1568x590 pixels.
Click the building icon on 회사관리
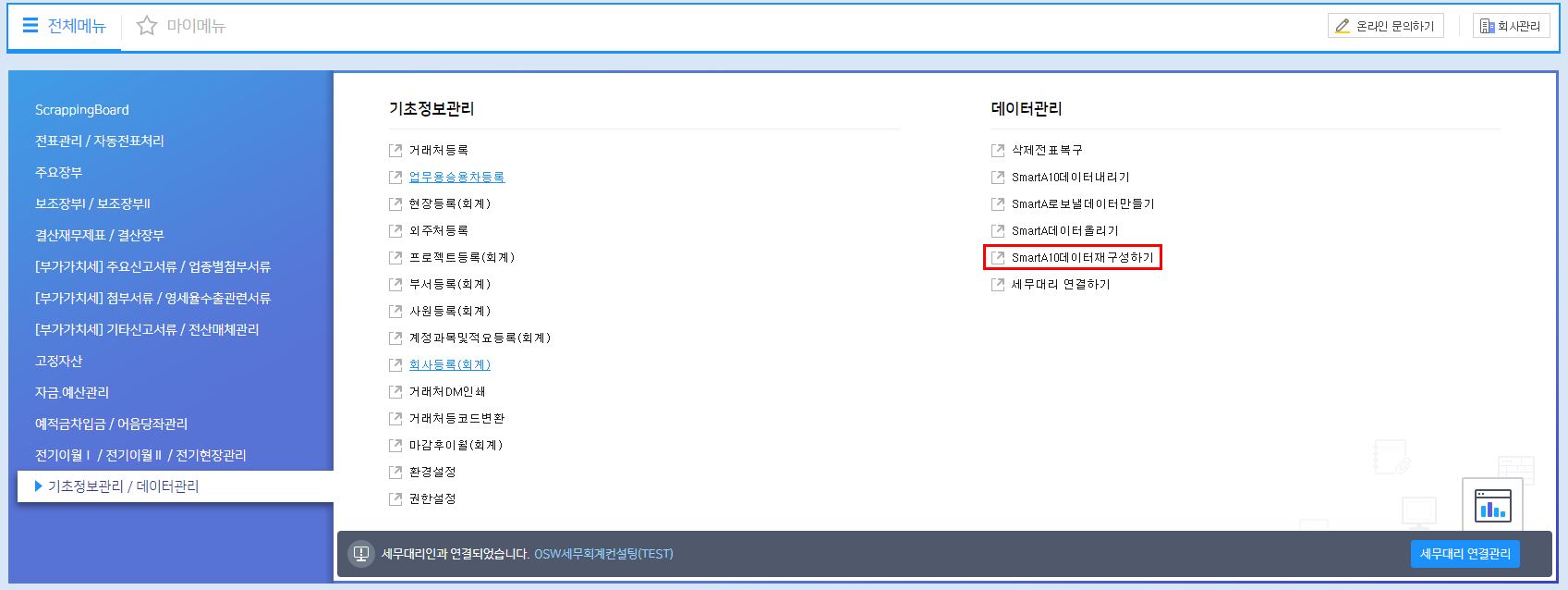(1487, 26)
